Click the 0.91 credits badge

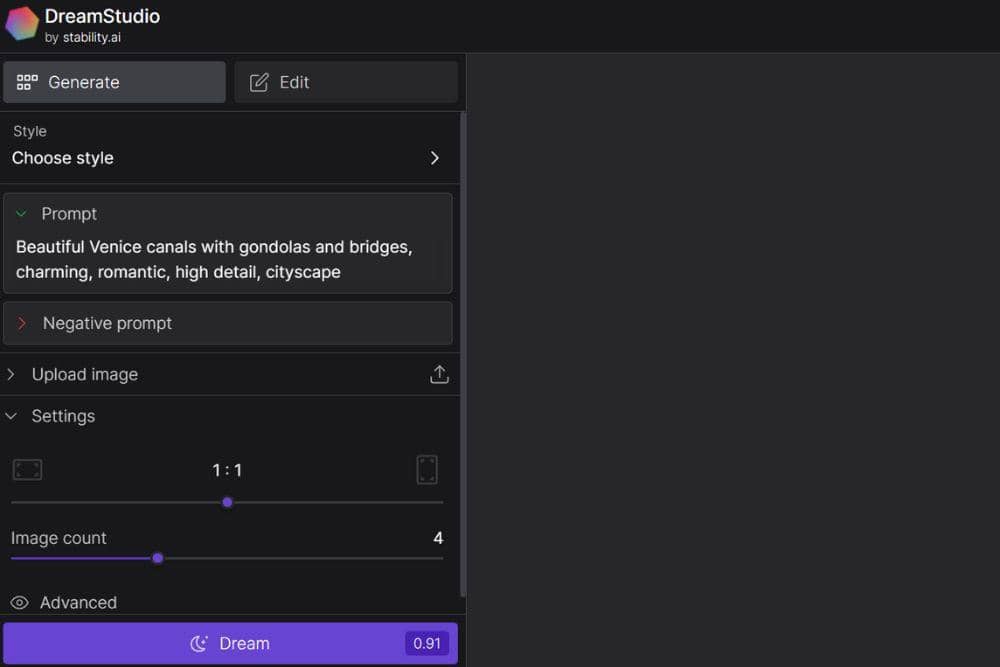tap(426, 643)
